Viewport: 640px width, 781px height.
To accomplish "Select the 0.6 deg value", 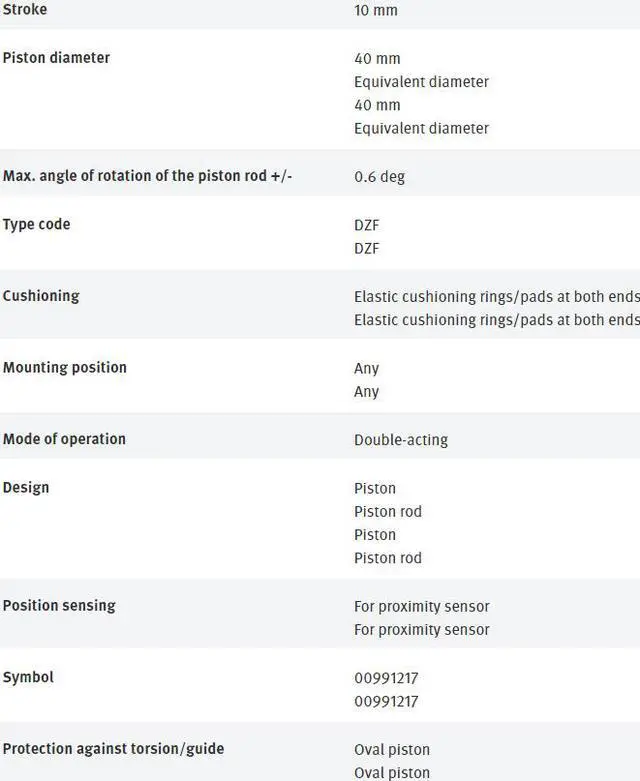I will pos(379,177).
